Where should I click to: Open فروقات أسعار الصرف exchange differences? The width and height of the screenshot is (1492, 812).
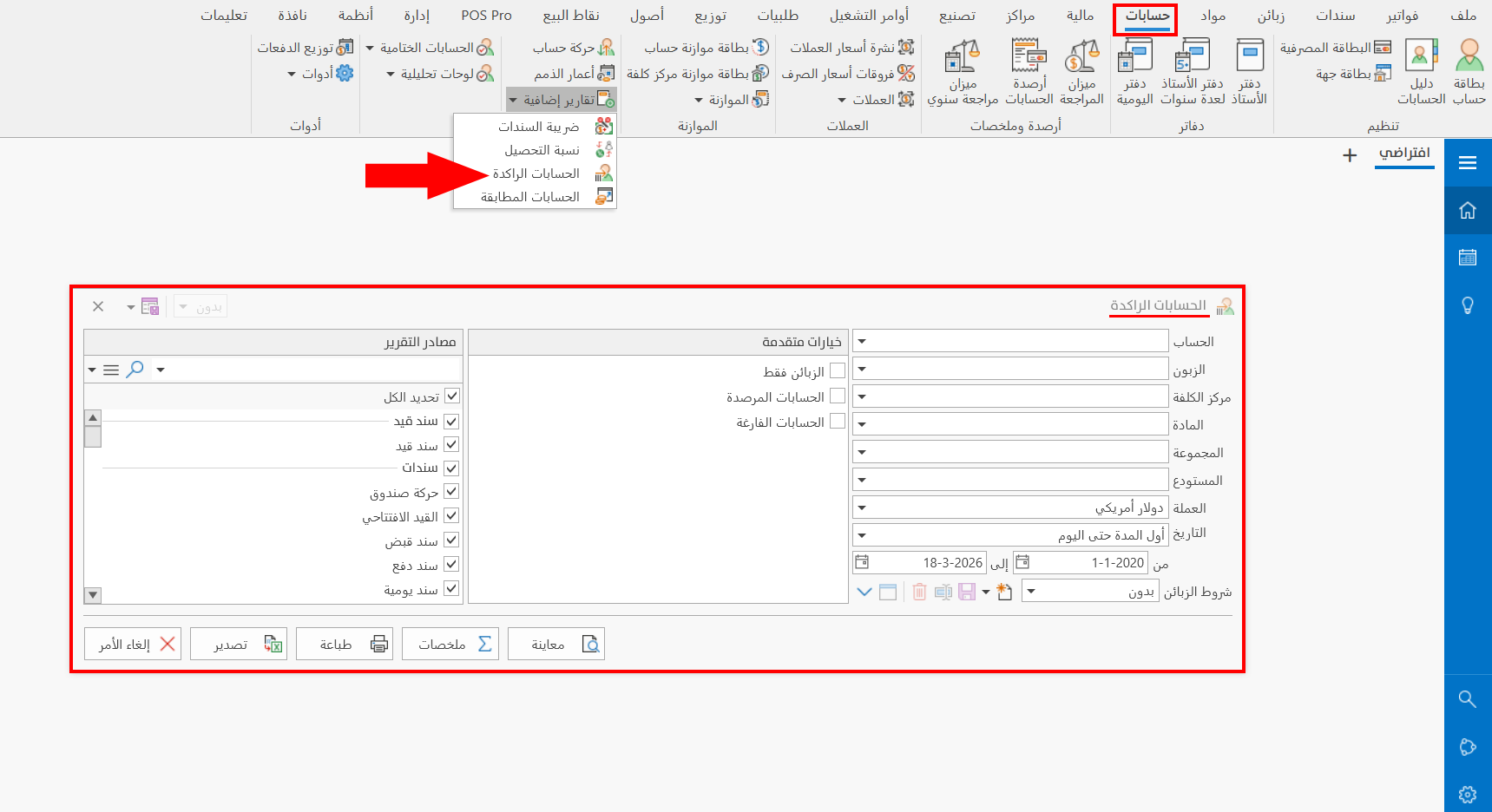(848, 74)
